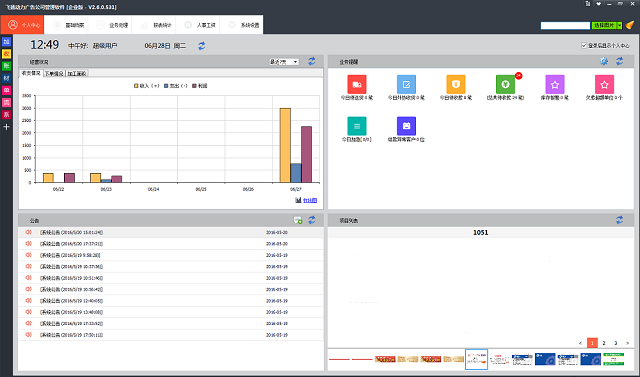Open business reminder gear settings

[x=604, y=61]
